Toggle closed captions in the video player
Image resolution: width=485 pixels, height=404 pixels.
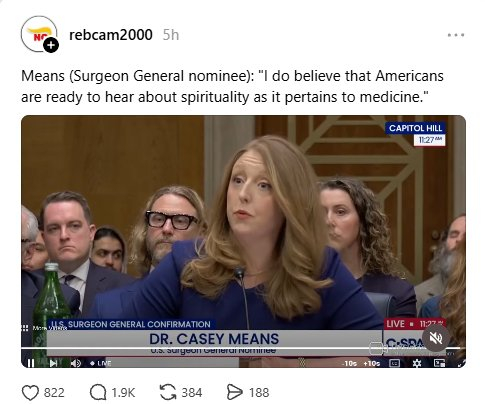click(x=394, y=363)
